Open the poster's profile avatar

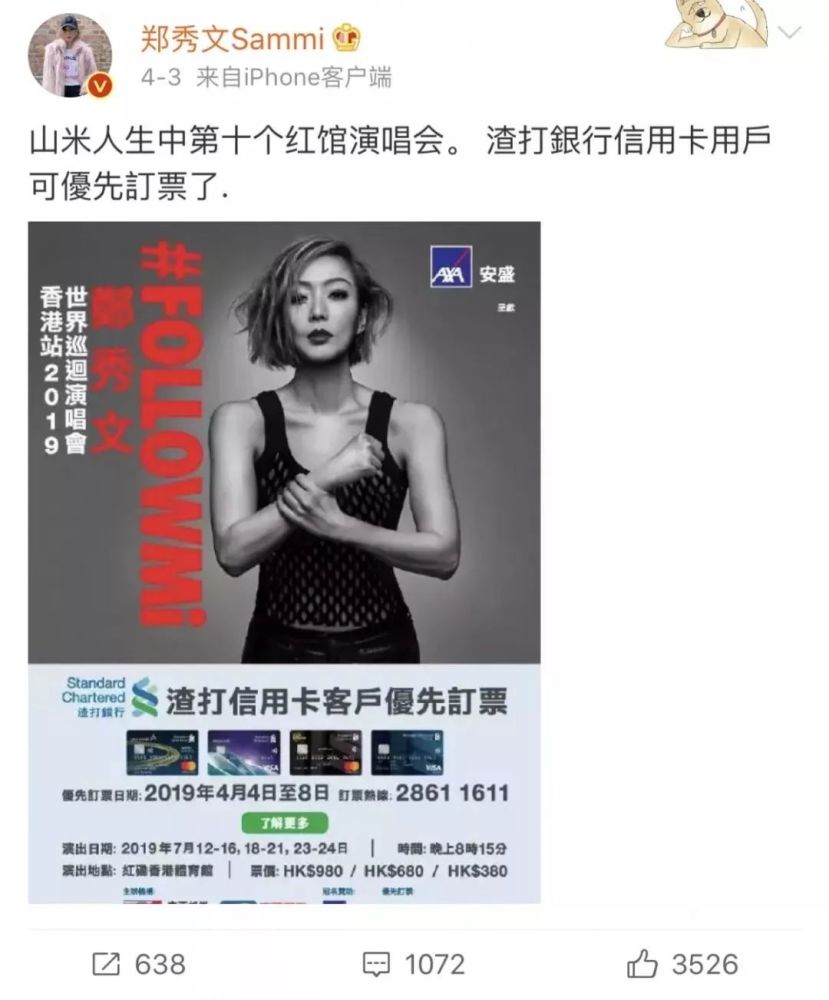[x=70, y=55]
